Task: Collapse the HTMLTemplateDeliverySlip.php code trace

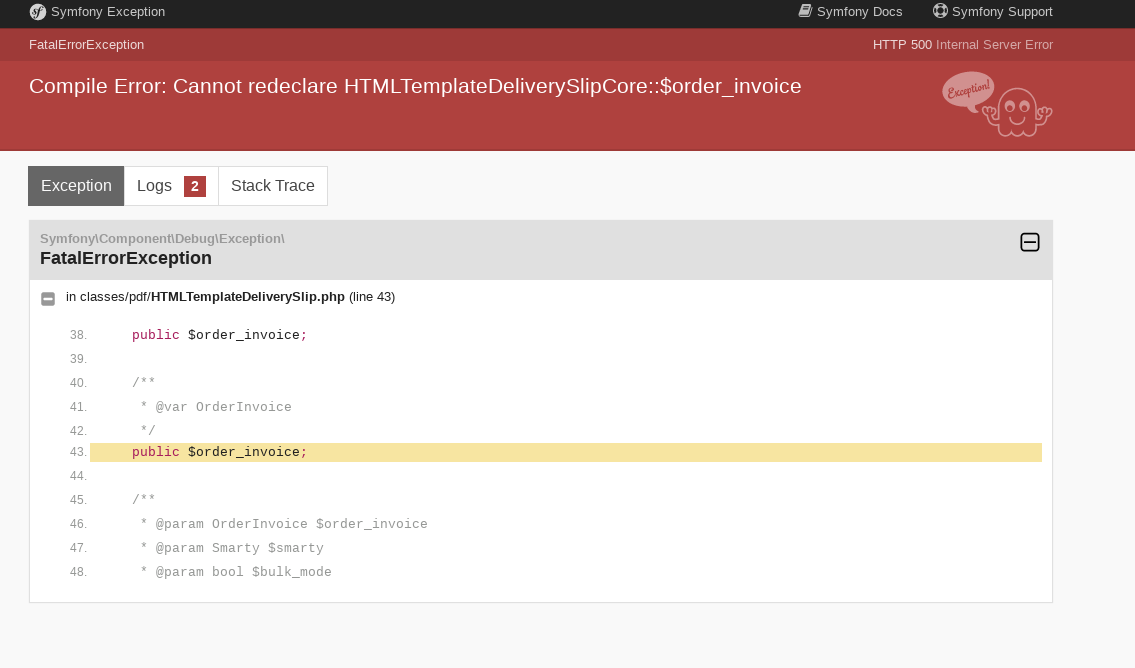Action: tap(48, 297)
